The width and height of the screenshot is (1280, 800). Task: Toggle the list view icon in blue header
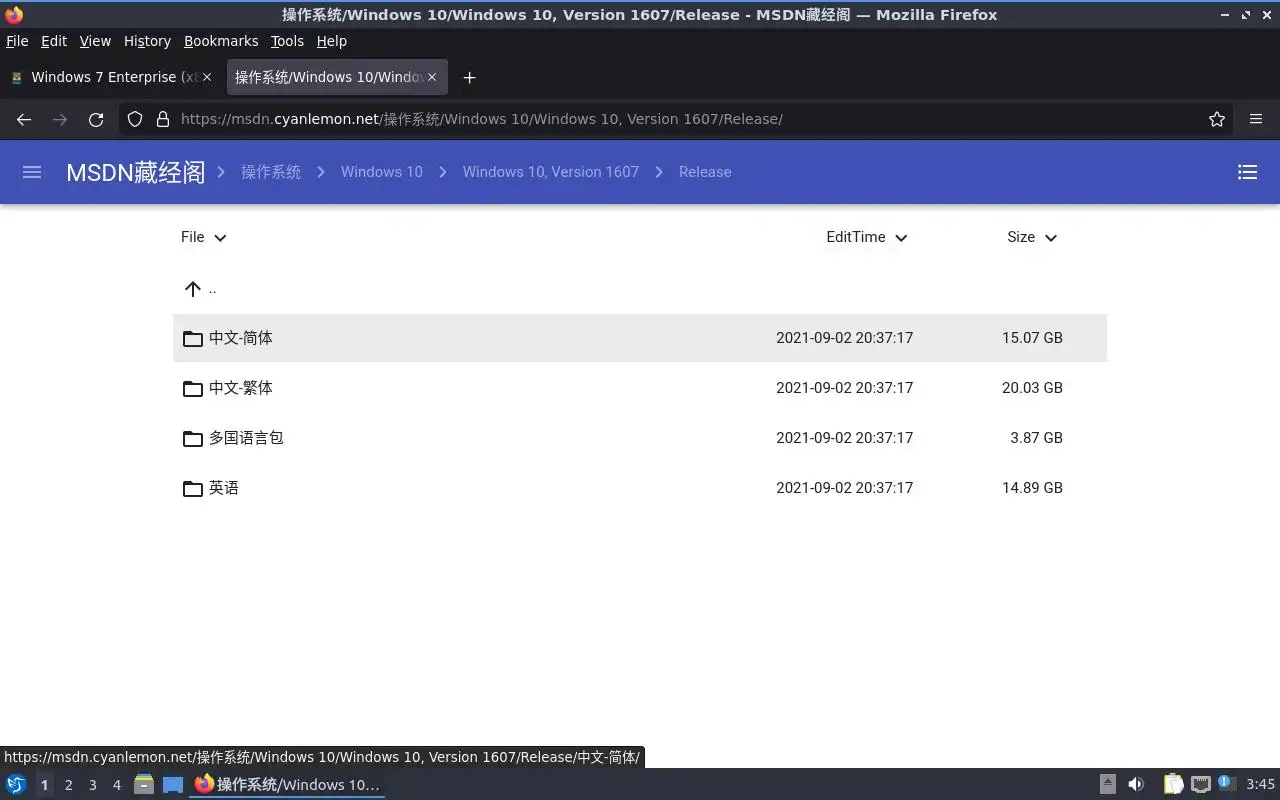(x=1247, y=172)
